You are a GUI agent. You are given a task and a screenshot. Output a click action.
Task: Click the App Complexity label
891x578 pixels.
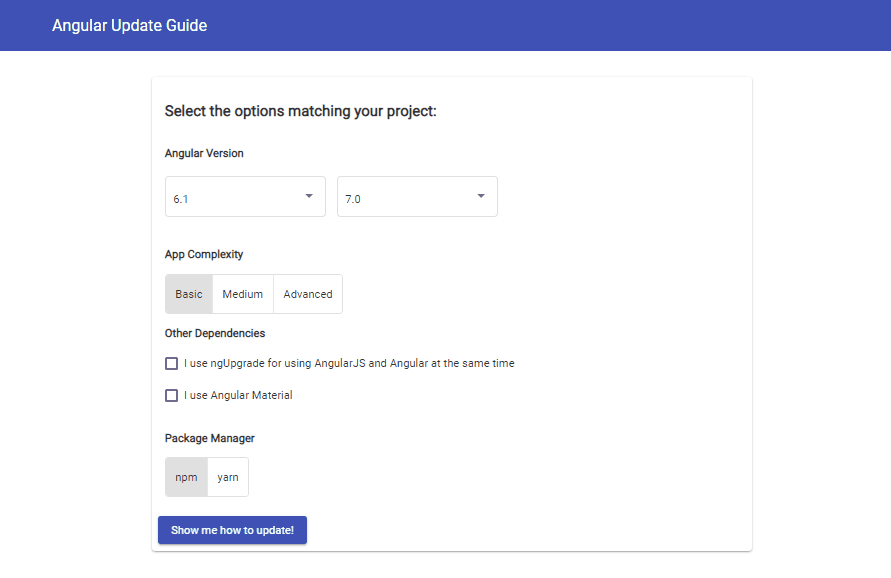coord(204,254)
